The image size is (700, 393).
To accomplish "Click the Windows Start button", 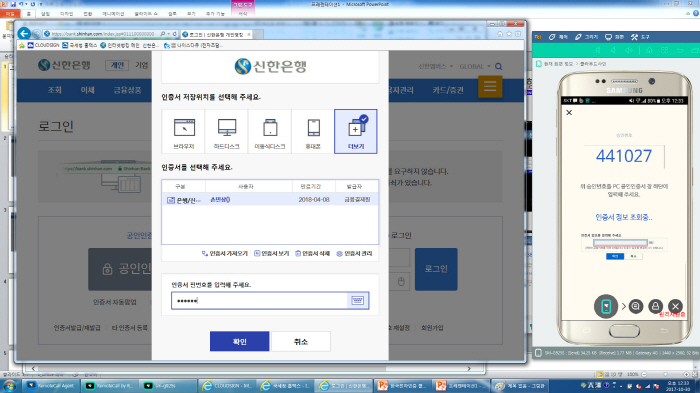I will point(9,385).
